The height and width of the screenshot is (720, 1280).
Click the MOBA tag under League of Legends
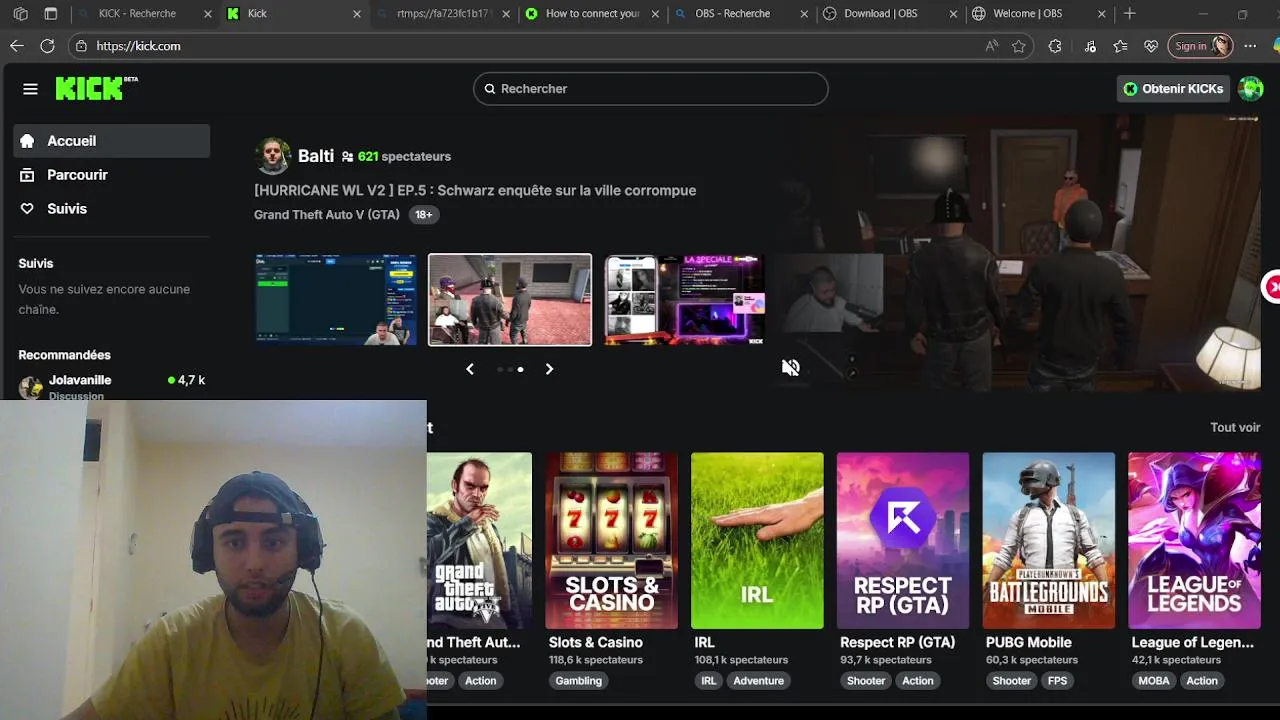point(1153,681)
